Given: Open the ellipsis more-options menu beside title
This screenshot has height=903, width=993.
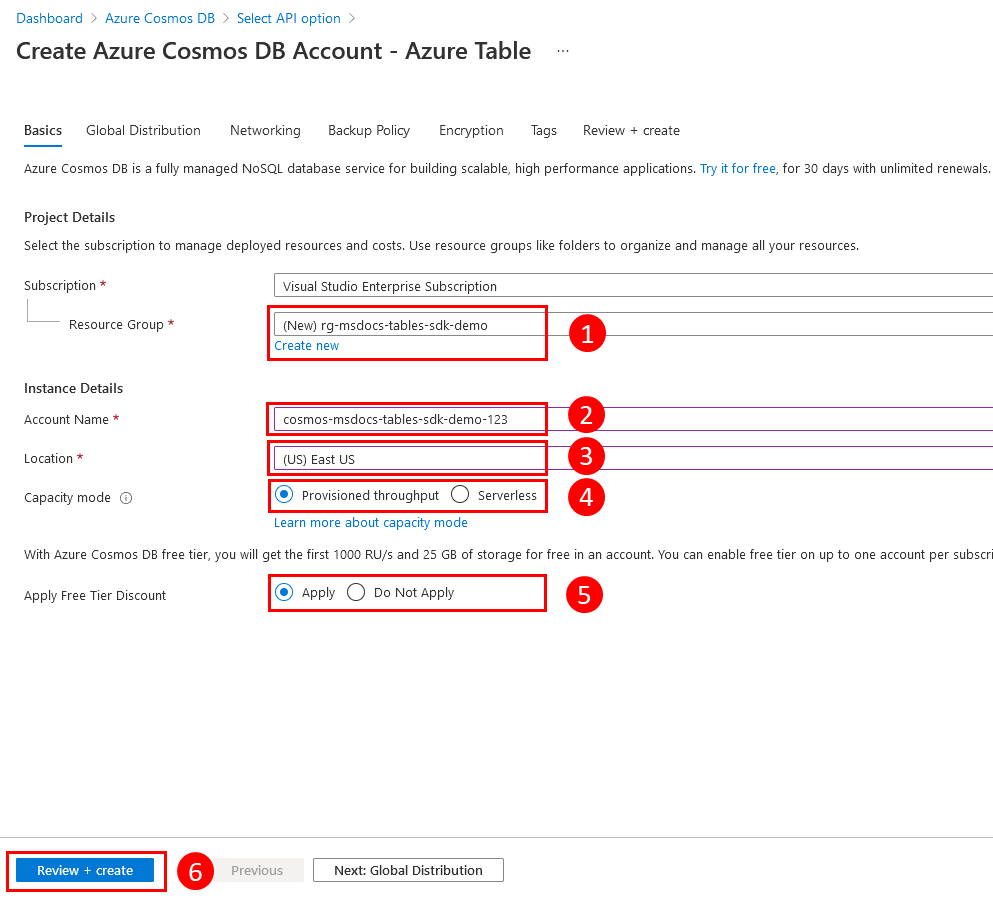Looking at the screenshot, I should tap(562, 51).
